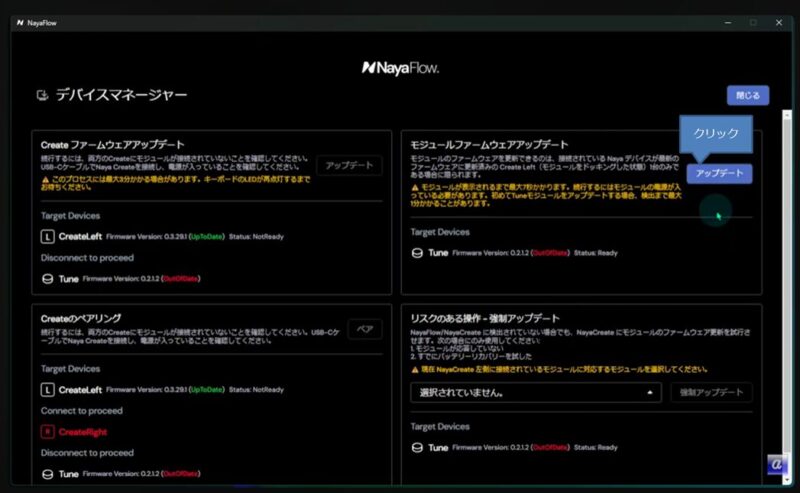
Task: Expand the module selection dropdown arrow
Action: [x=650, y=393]
